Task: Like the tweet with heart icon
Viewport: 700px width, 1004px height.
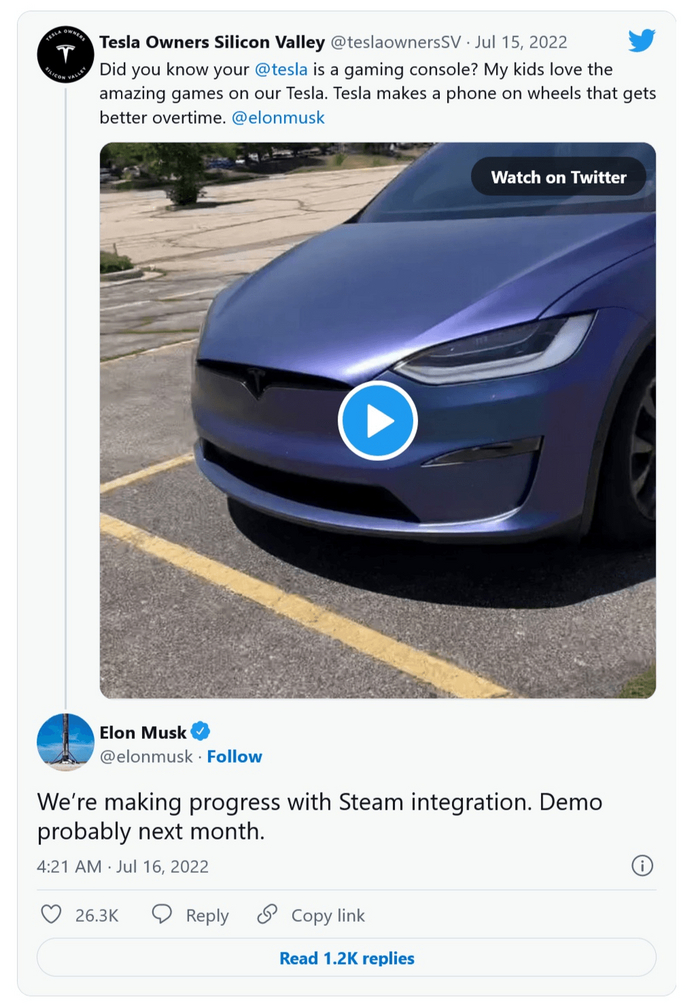Action: tap(51, 915)
